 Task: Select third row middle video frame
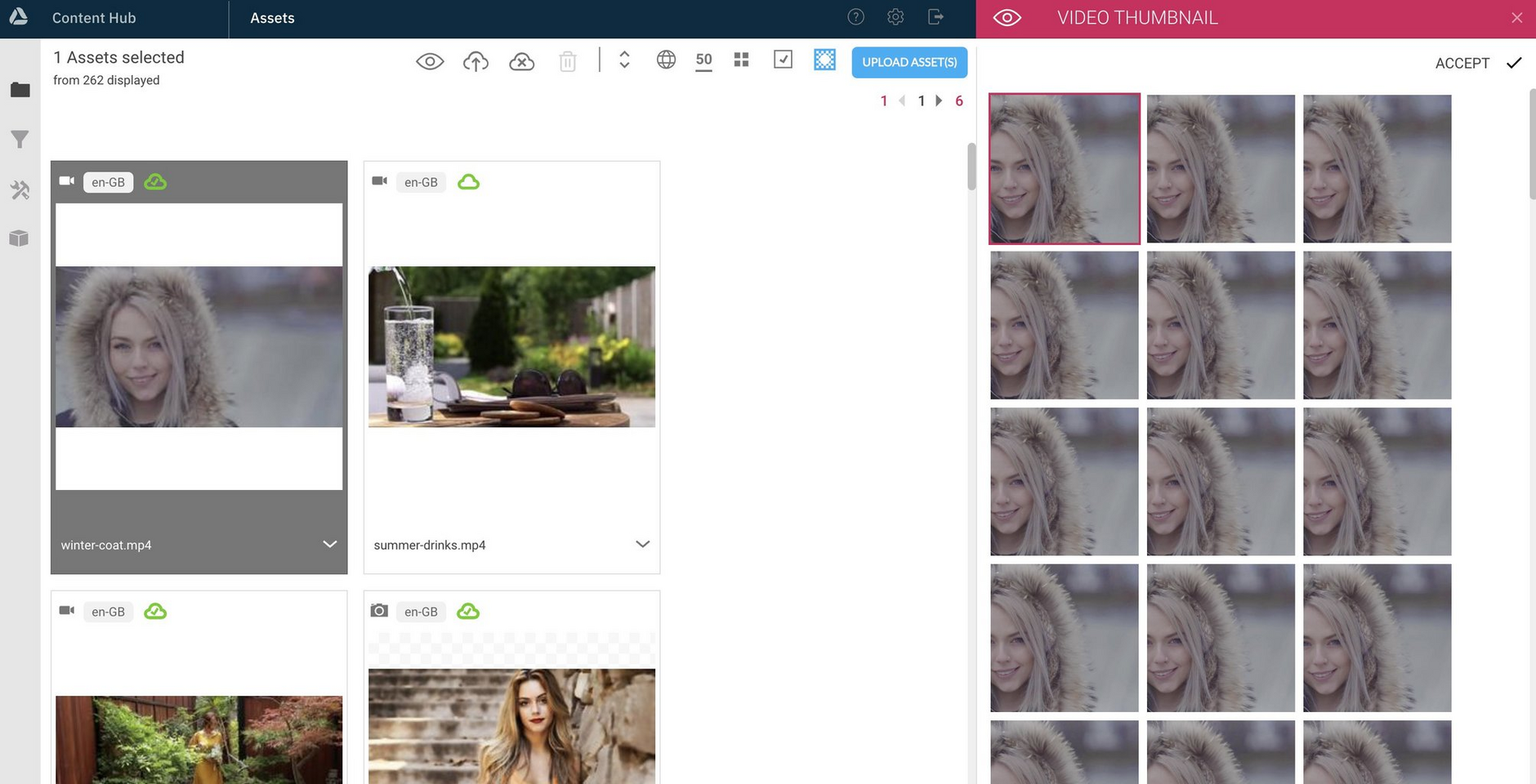[x=1221, y=482]
